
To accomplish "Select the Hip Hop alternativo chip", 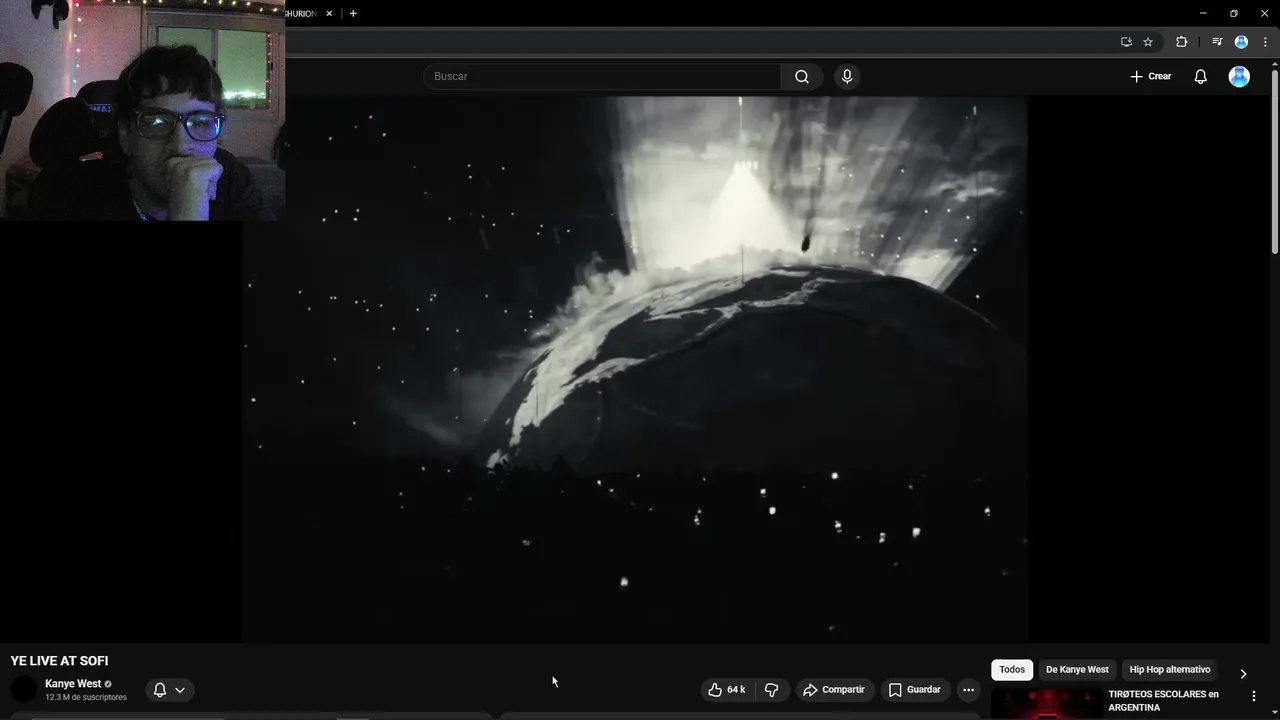I will (1170, 670).
